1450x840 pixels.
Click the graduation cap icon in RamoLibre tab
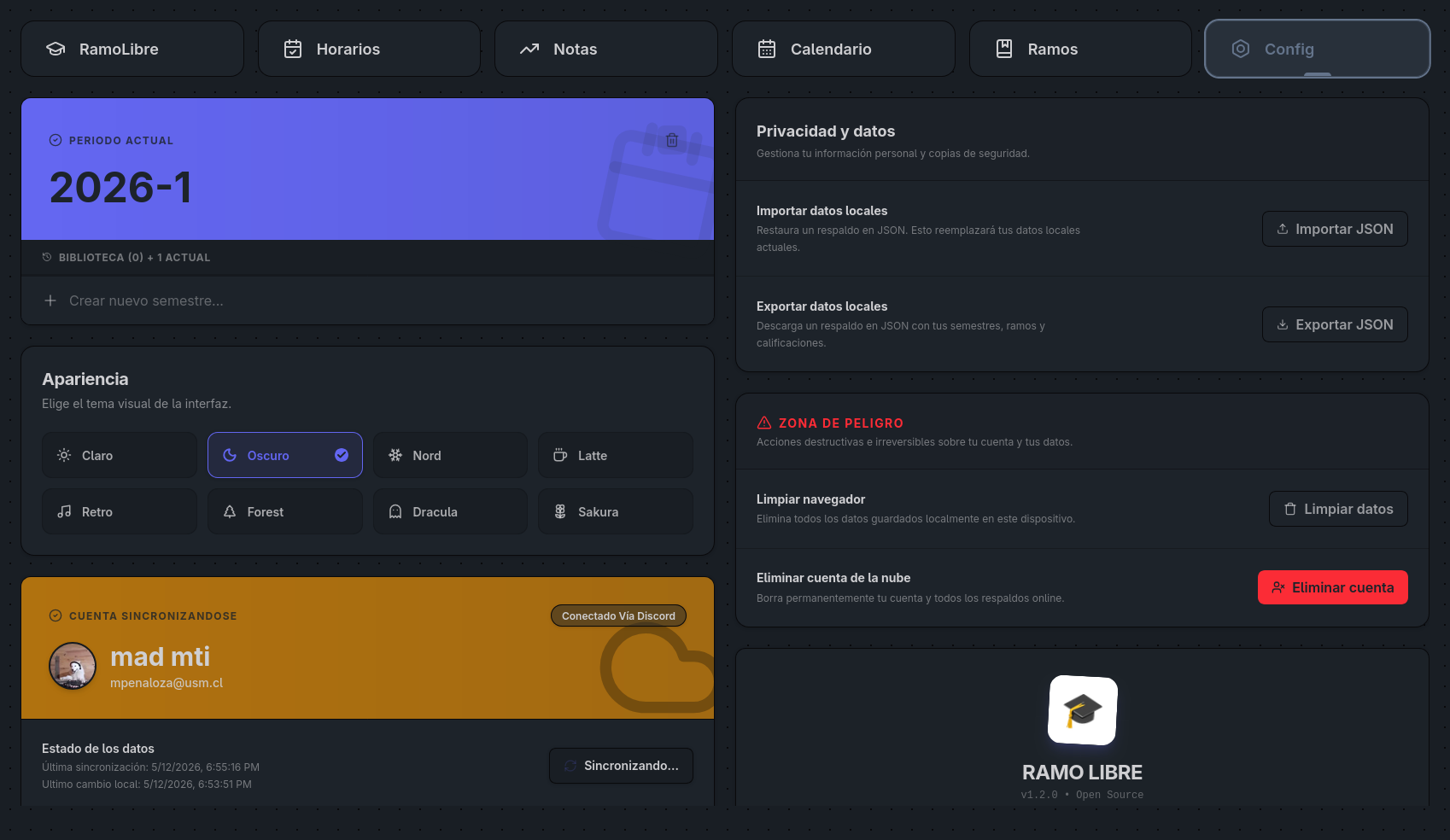tap(56, 49)
